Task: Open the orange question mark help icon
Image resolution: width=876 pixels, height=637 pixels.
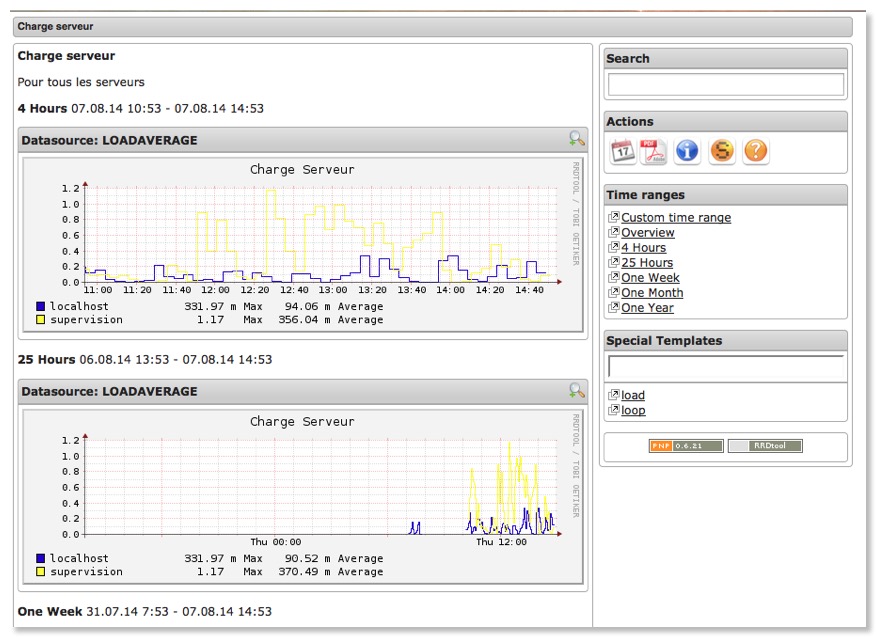Action: 756,151
